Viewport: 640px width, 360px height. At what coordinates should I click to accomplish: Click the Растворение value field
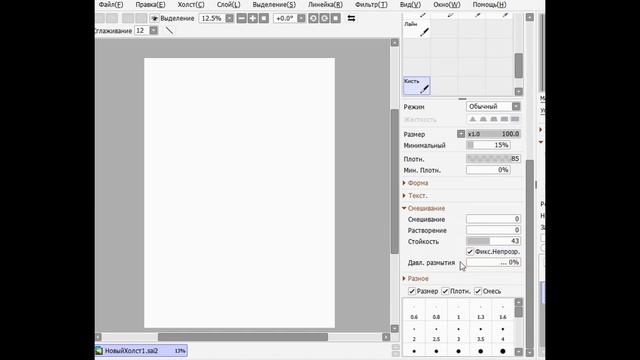coord(493,230)
